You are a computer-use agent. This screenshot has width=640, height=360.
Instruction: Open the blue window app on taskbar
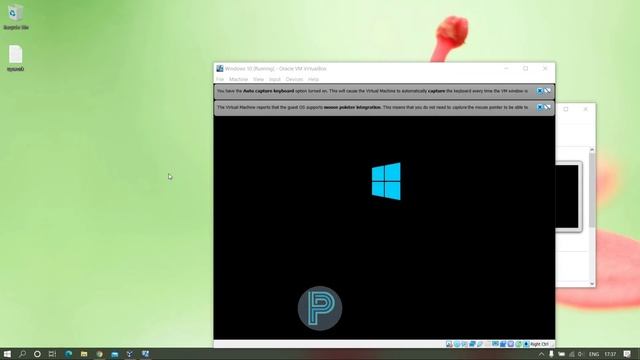click(115, 354)
